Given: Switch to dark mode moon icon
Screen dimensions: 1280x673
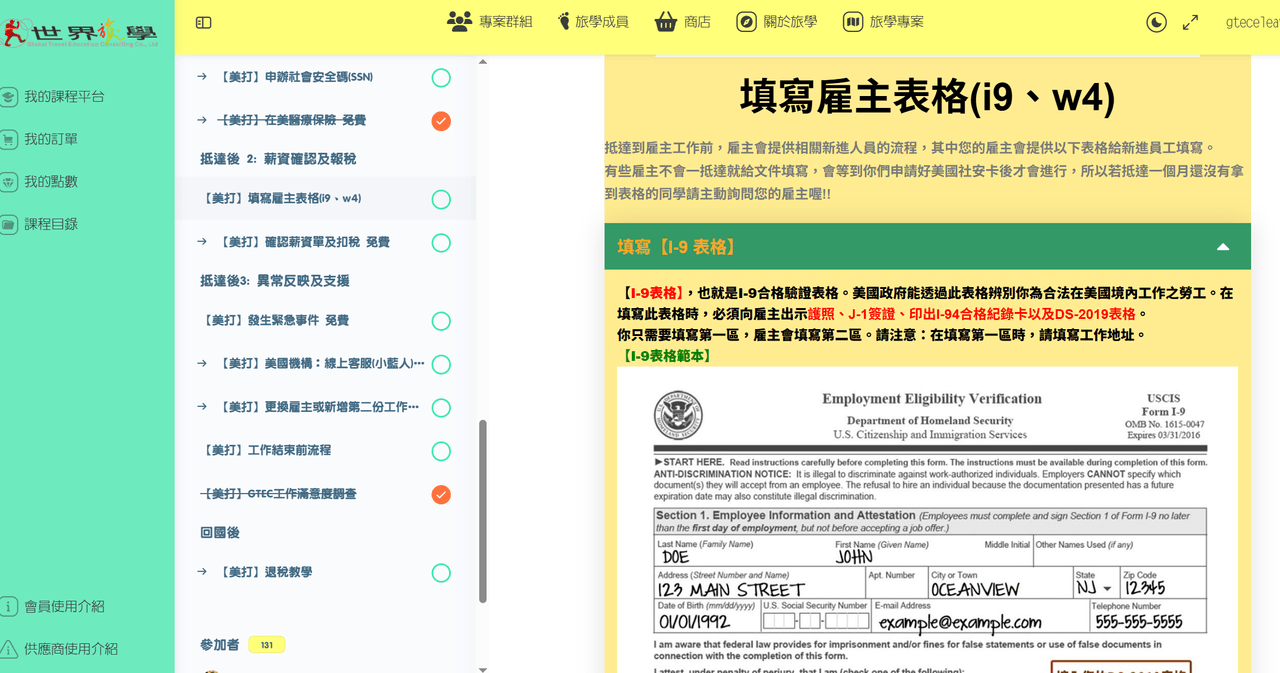Looking at the screenshot, I should pos(1156,22).
